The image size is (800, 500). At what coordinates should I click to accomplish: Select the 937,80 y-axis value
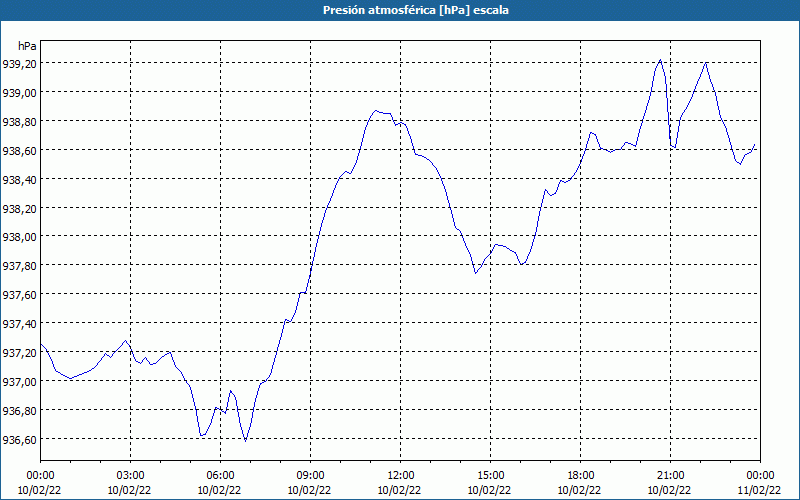click(19, 266)
